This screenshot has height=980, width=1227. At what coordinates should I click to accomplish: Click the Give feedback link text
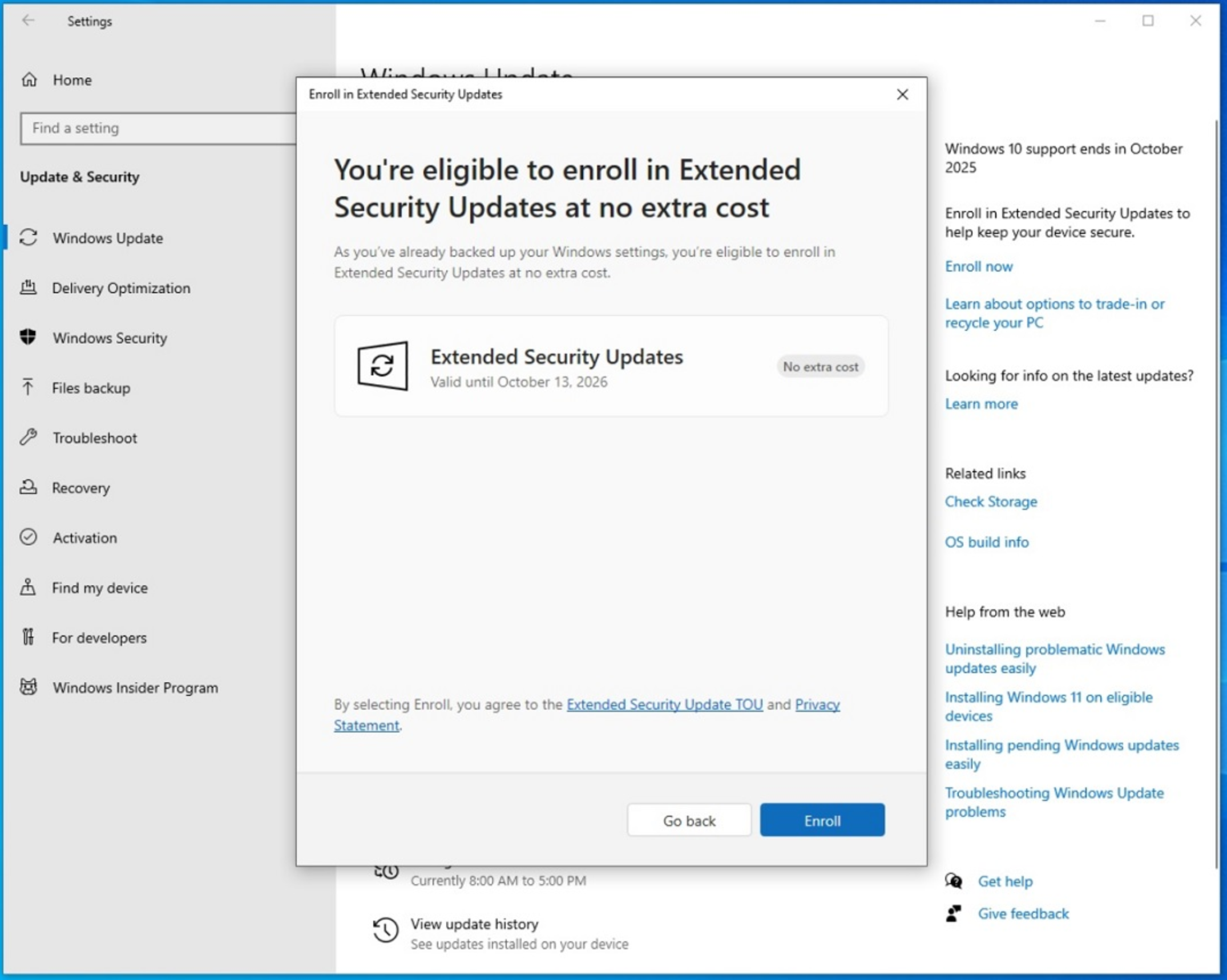tap(1023, 914)
